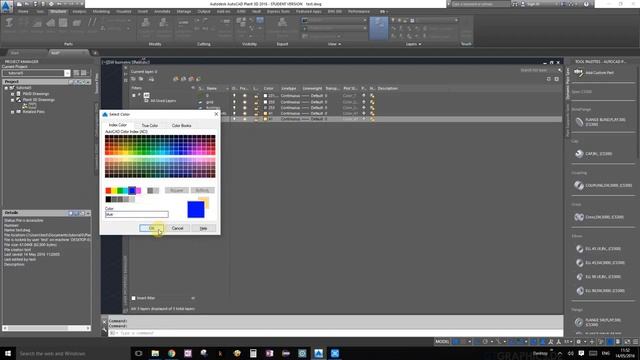Click the Search for layer field
The width and height of the screenshot is (640, 360).
click(538, 70)
